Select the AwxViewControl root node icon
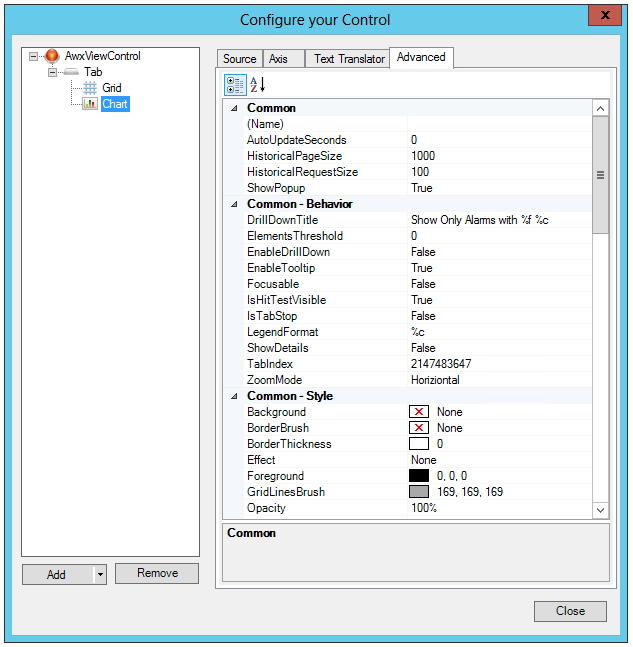Screen dimensions: 633x647 (x=52, y=56)
